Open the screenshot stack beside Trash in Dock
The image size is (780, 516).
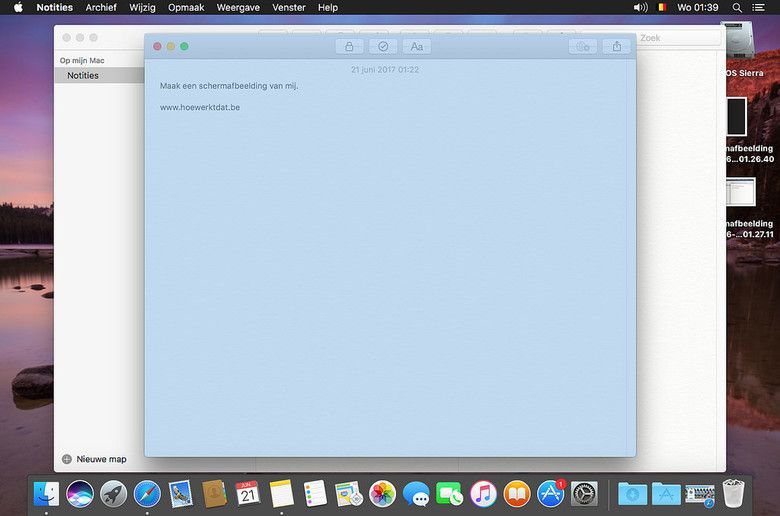700,495
